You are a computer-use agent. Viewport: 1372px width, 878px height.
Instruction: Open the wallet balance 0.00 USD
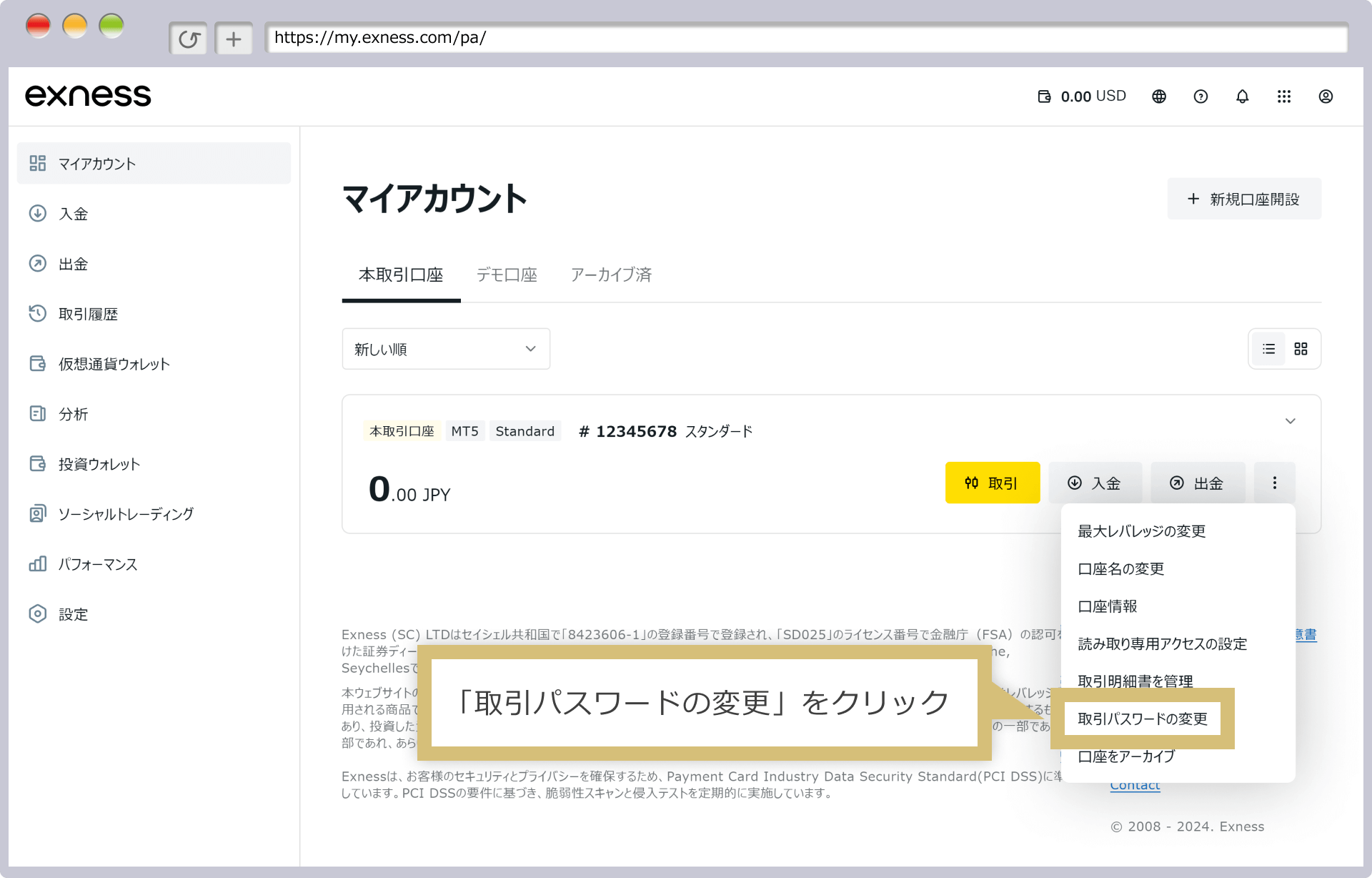coord(1082,97)
